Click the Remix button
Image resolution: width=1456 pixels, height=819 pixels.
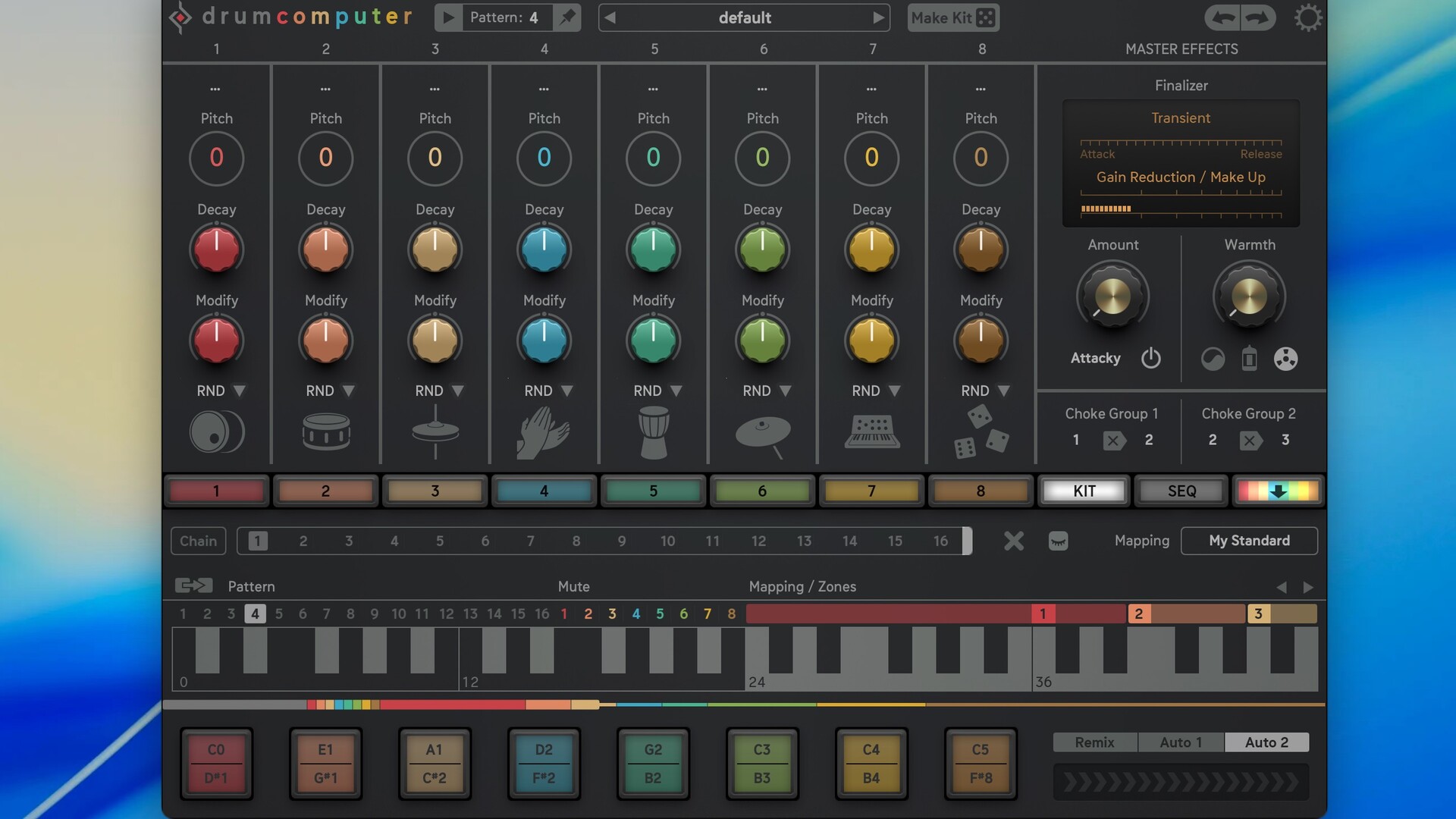click(1095, 742)
